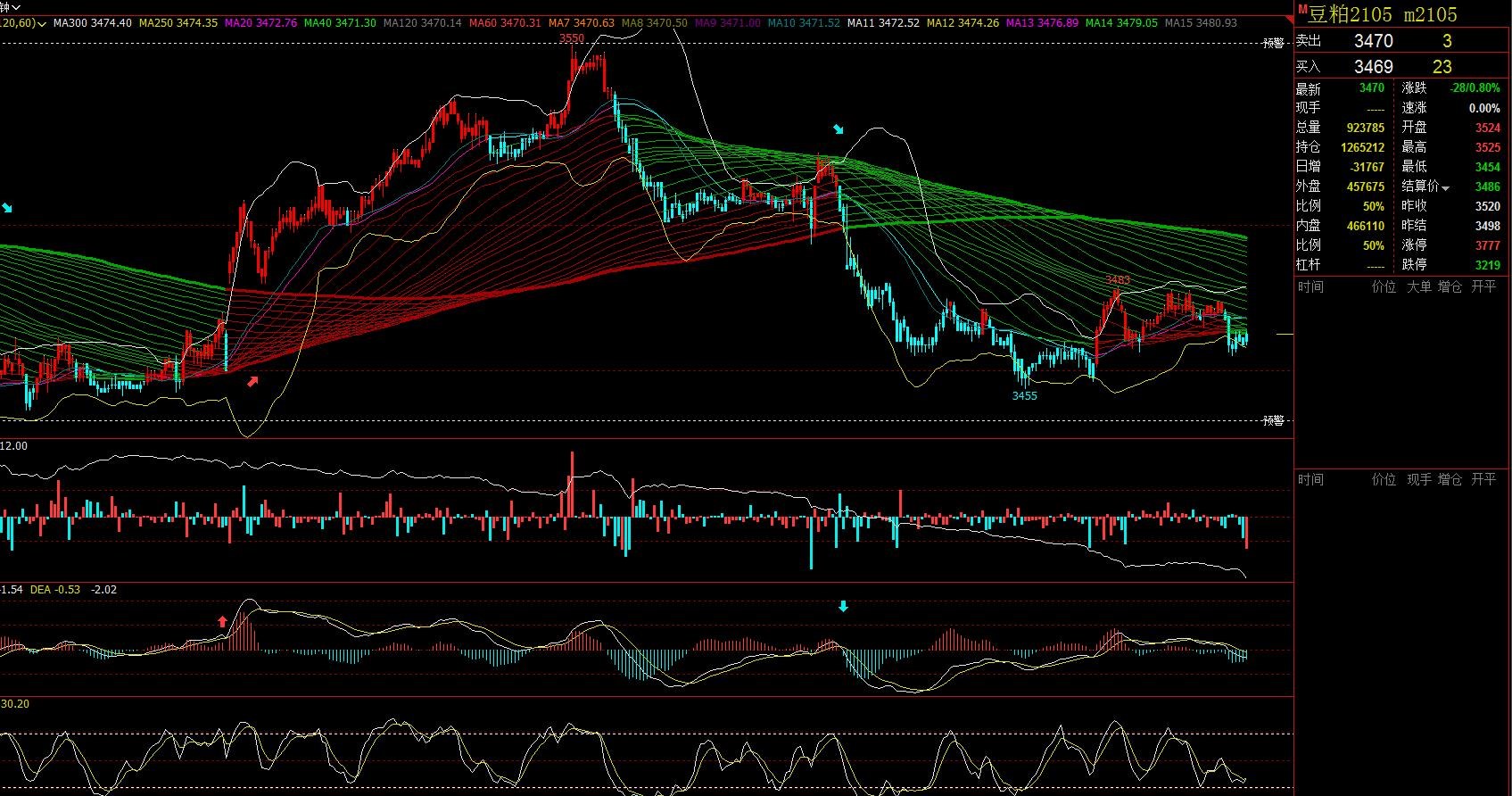The image size is (1512, 796).
Task: Select the 跌停 3219 limit-down value
Action: coord(1487,265)
